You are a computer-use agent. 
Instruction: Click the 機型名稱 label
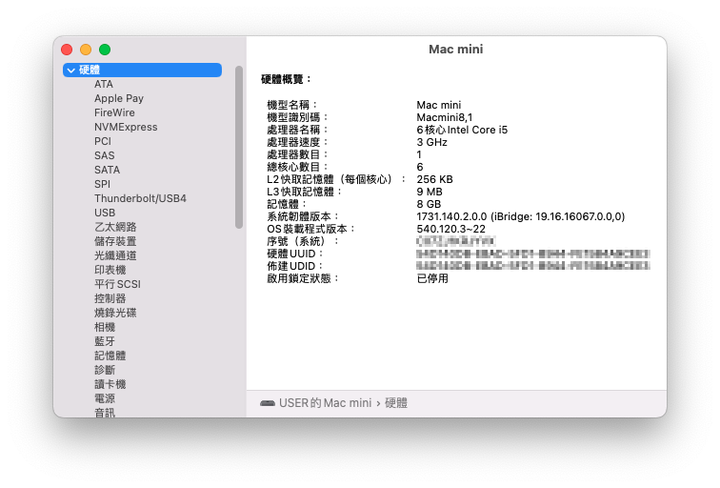click(292, 105)
